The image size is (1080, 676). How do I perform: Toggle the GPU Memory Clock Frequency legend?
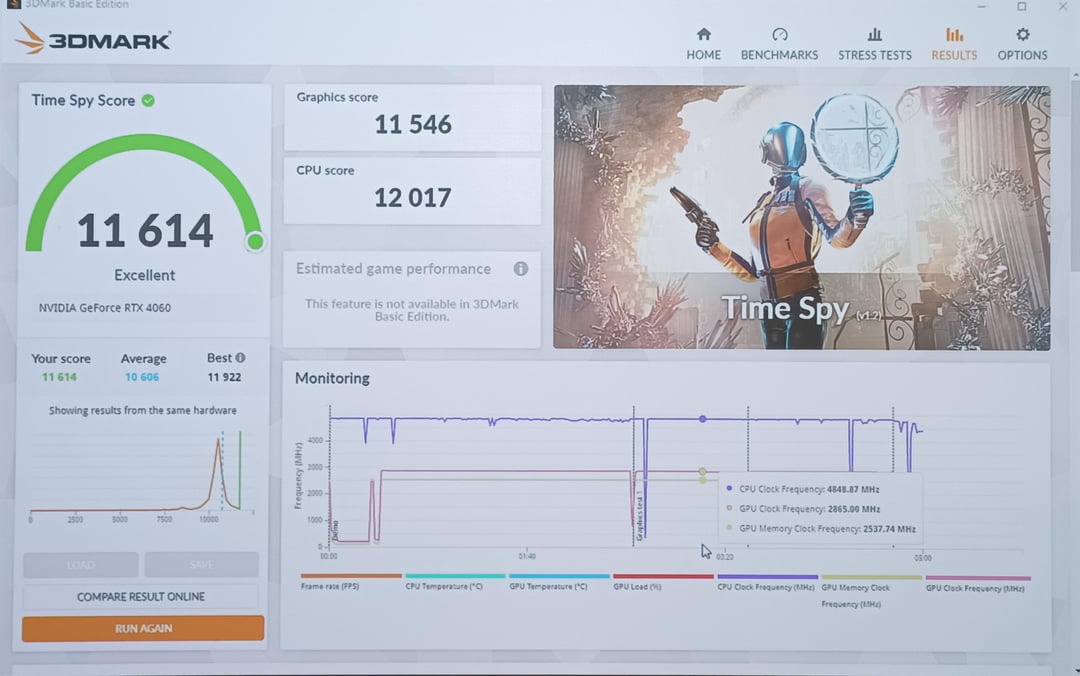pyautogui.click(x=871, y=577)
